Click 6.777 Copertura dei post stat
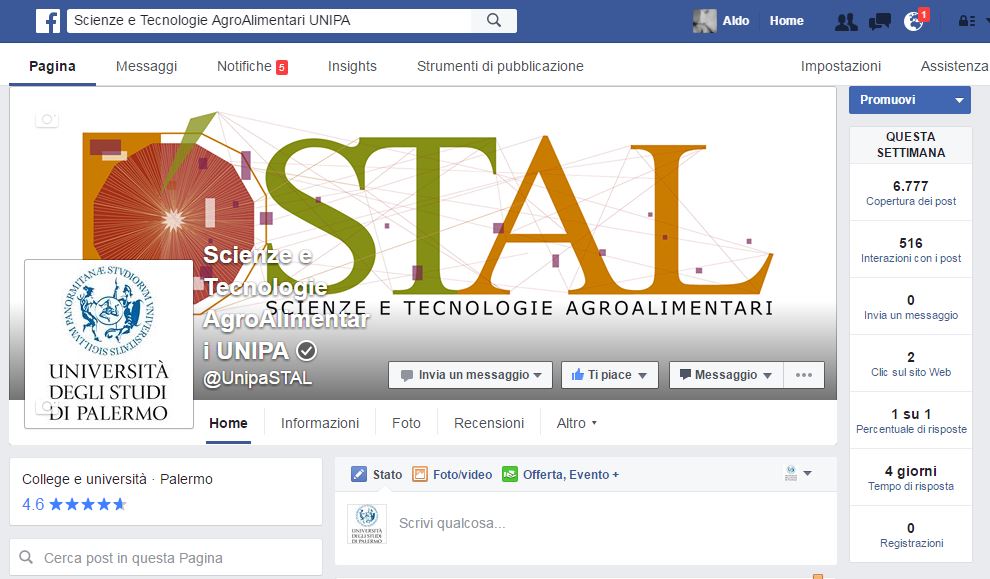 pos(910,193)
